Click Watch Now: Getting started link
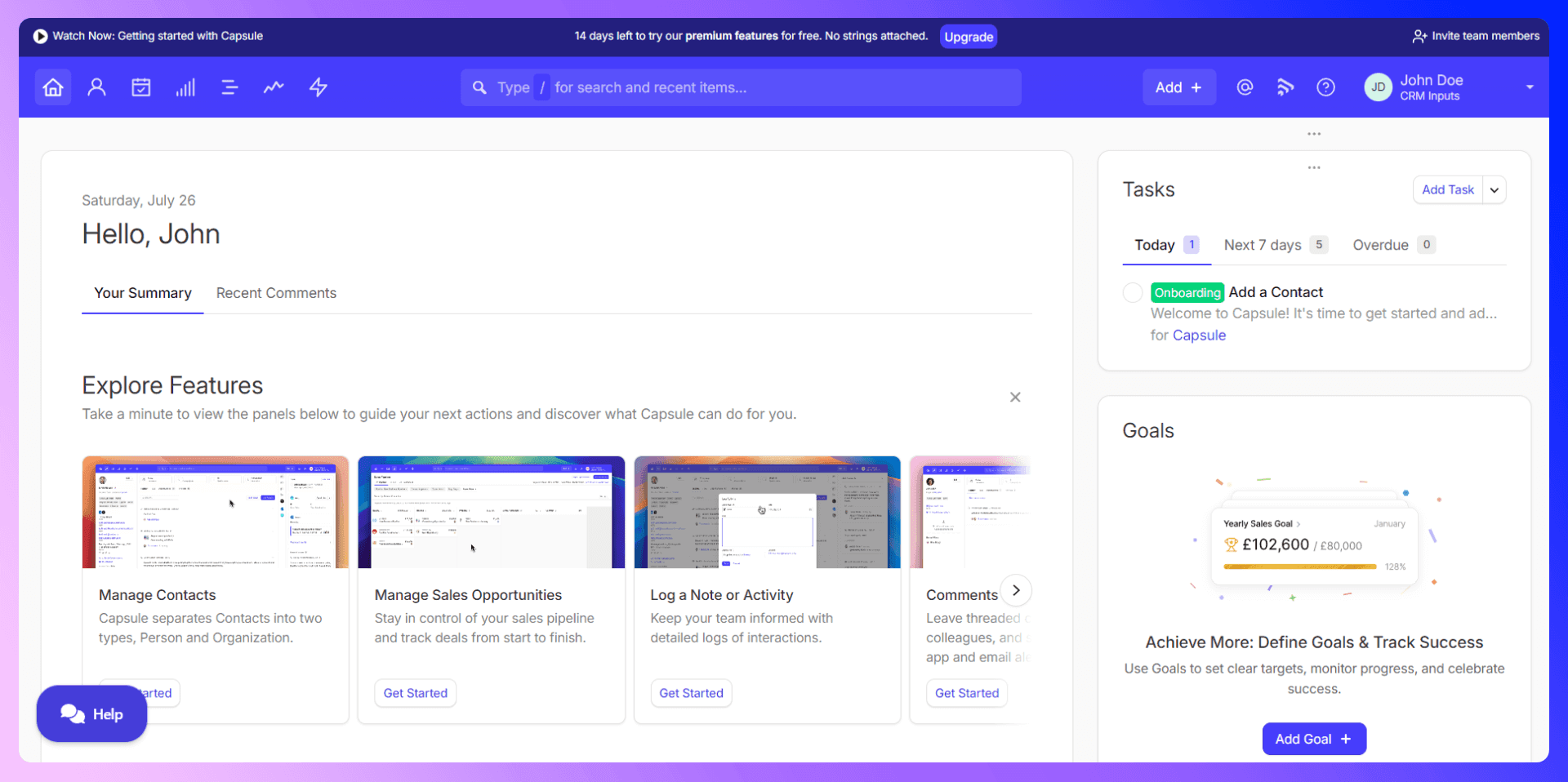This screenshot has width=1568, height=782. pos(158,36)
